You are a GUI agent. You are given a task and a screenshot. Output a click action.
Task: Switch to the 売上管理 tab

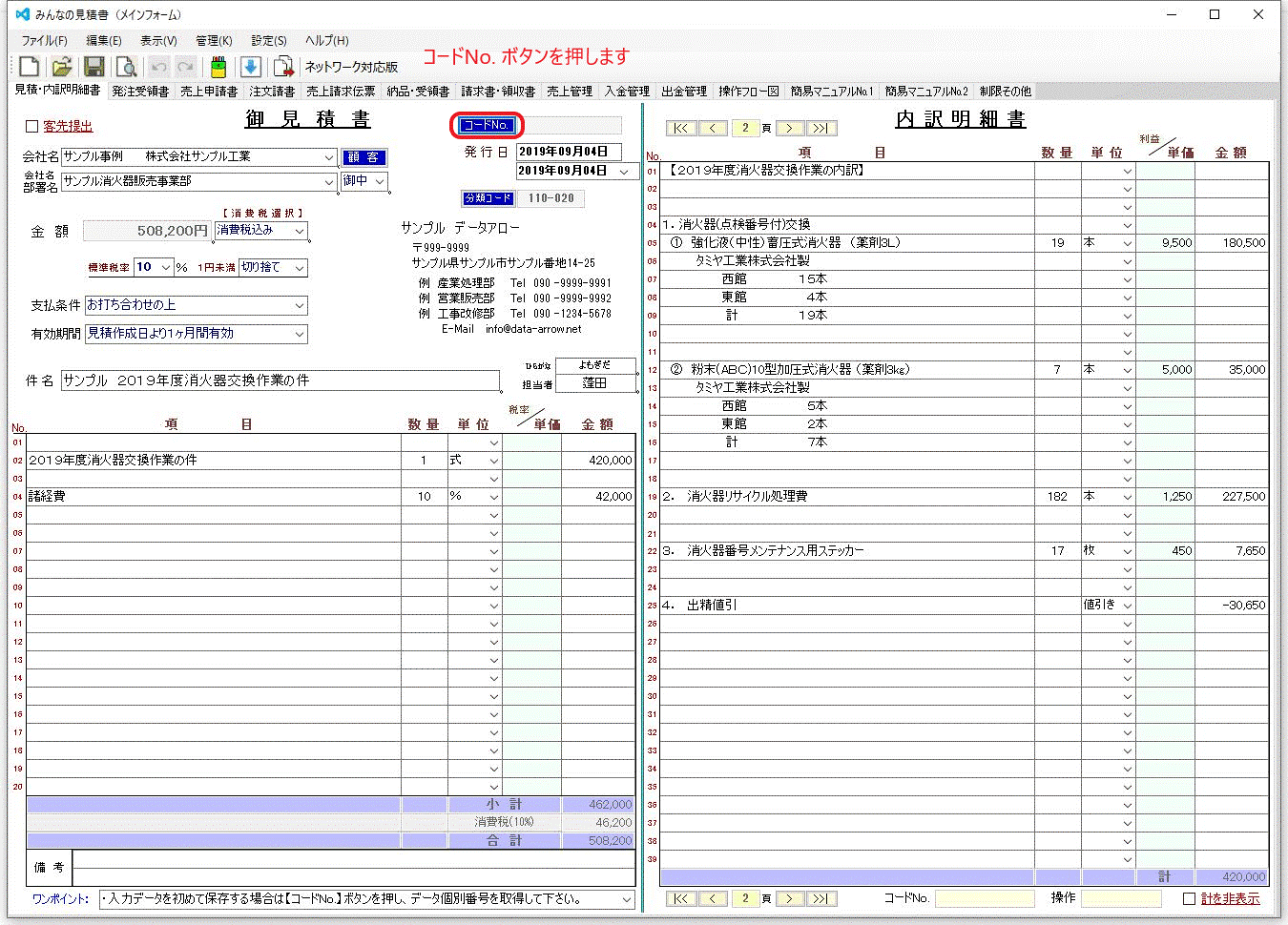[x=570, y=92]
